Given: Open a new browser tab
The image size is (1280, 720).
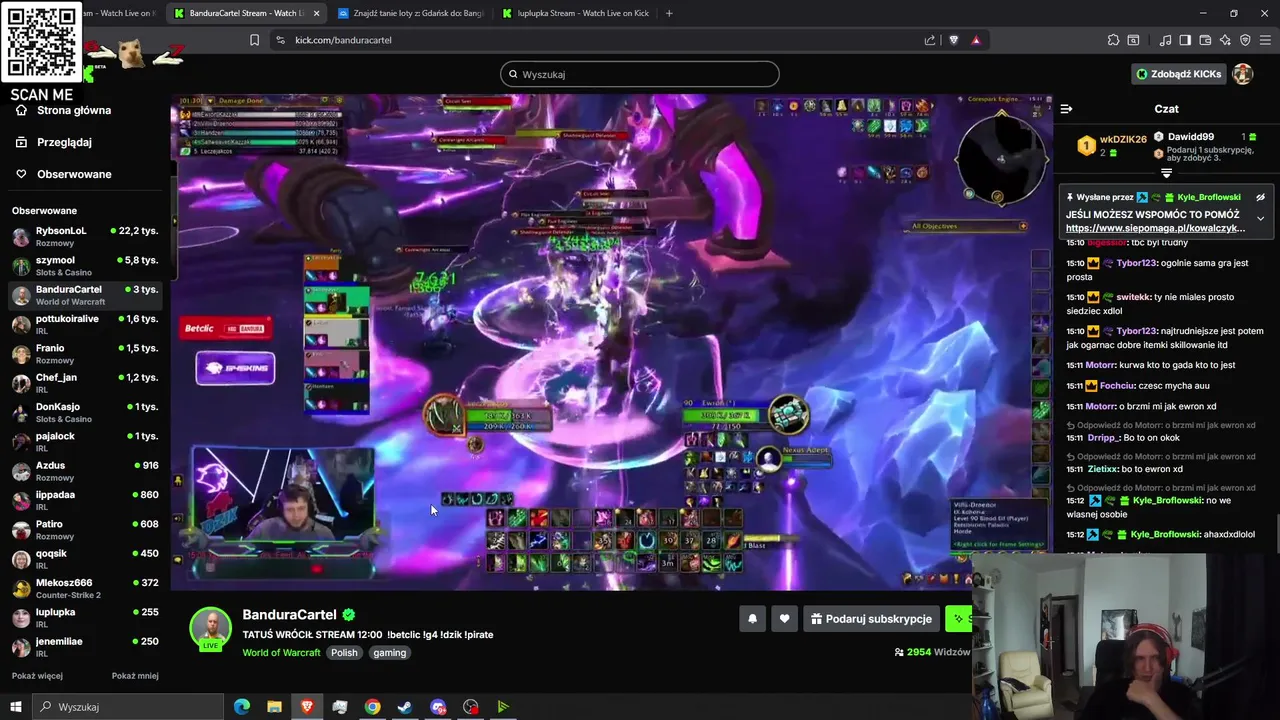Looking at the screenshot, I should pyautogui.click(x=669, y=13).
